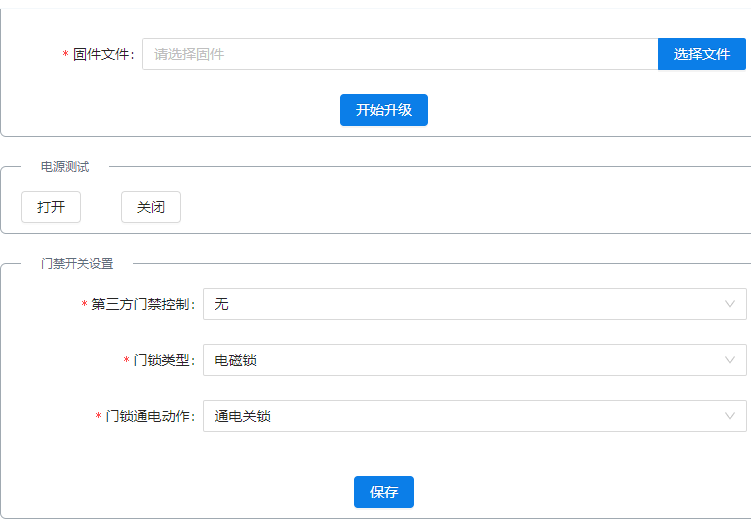Click the red asterisk beside 固件文件

coord(66,55)
